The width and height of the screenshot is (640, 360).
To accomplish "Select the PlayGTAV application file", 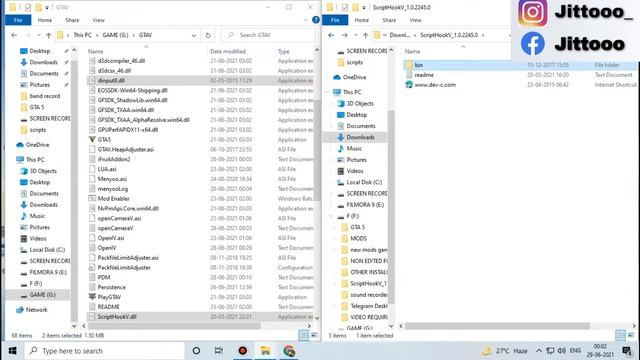I will coord(109,297).
